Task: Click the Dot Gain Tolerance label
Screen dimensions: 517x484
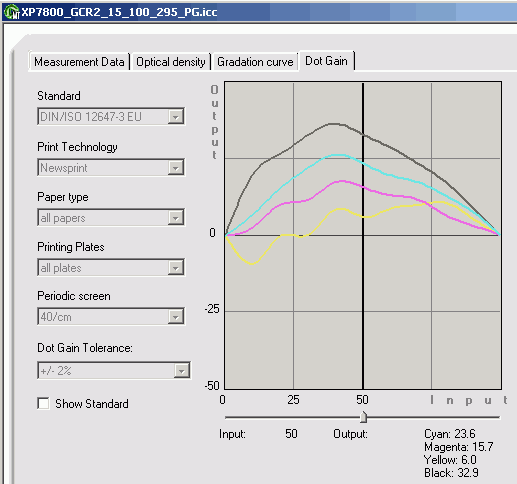Action: [x=85, y=348]
